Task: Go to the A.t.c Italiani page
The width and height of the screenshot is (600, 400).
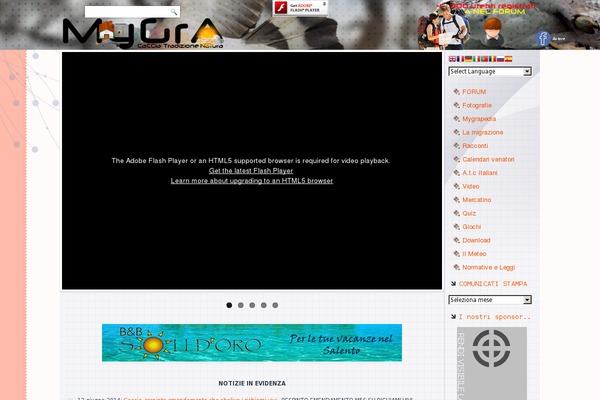Action: [480, 173]
